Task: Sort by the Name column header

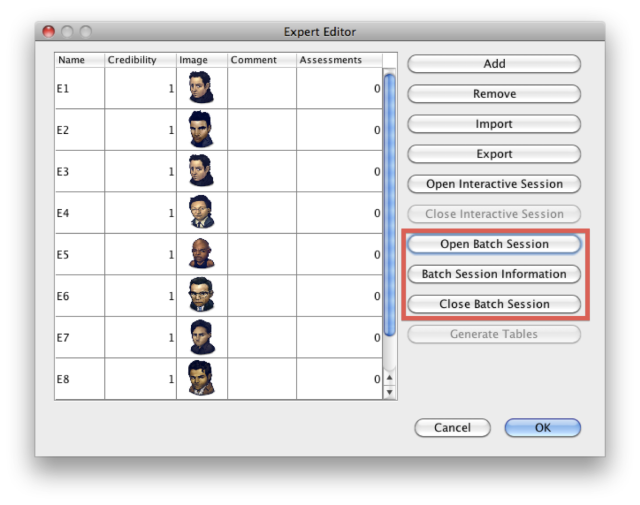Action: click(80, 60)
